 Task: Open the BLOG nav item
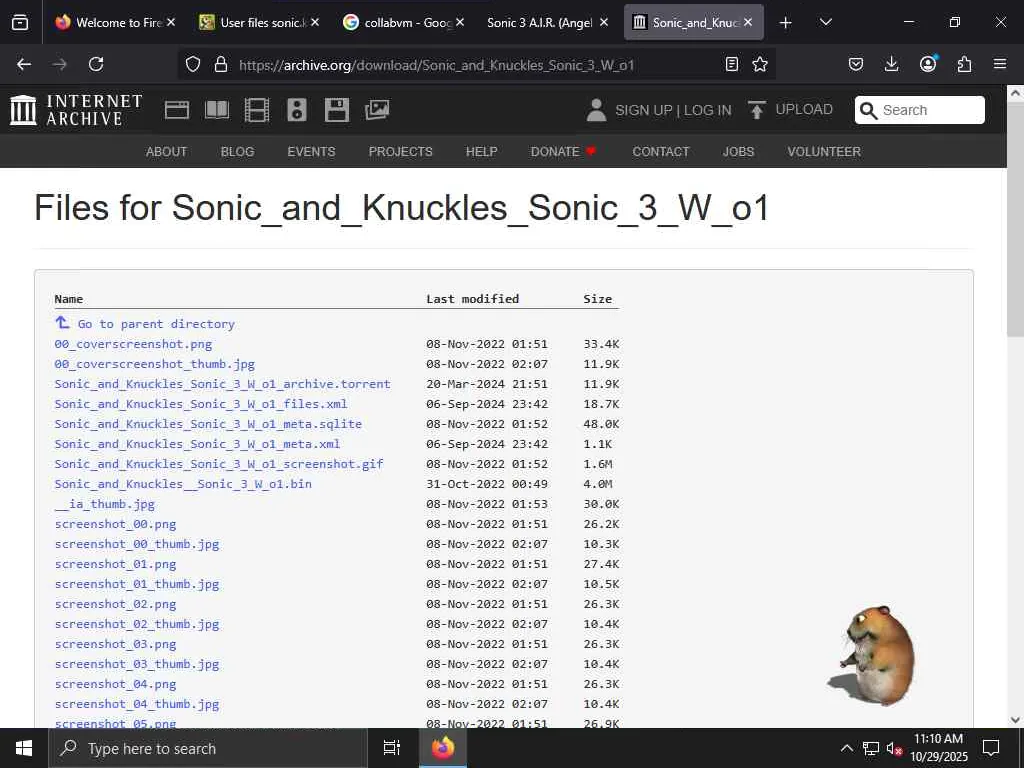237,152
